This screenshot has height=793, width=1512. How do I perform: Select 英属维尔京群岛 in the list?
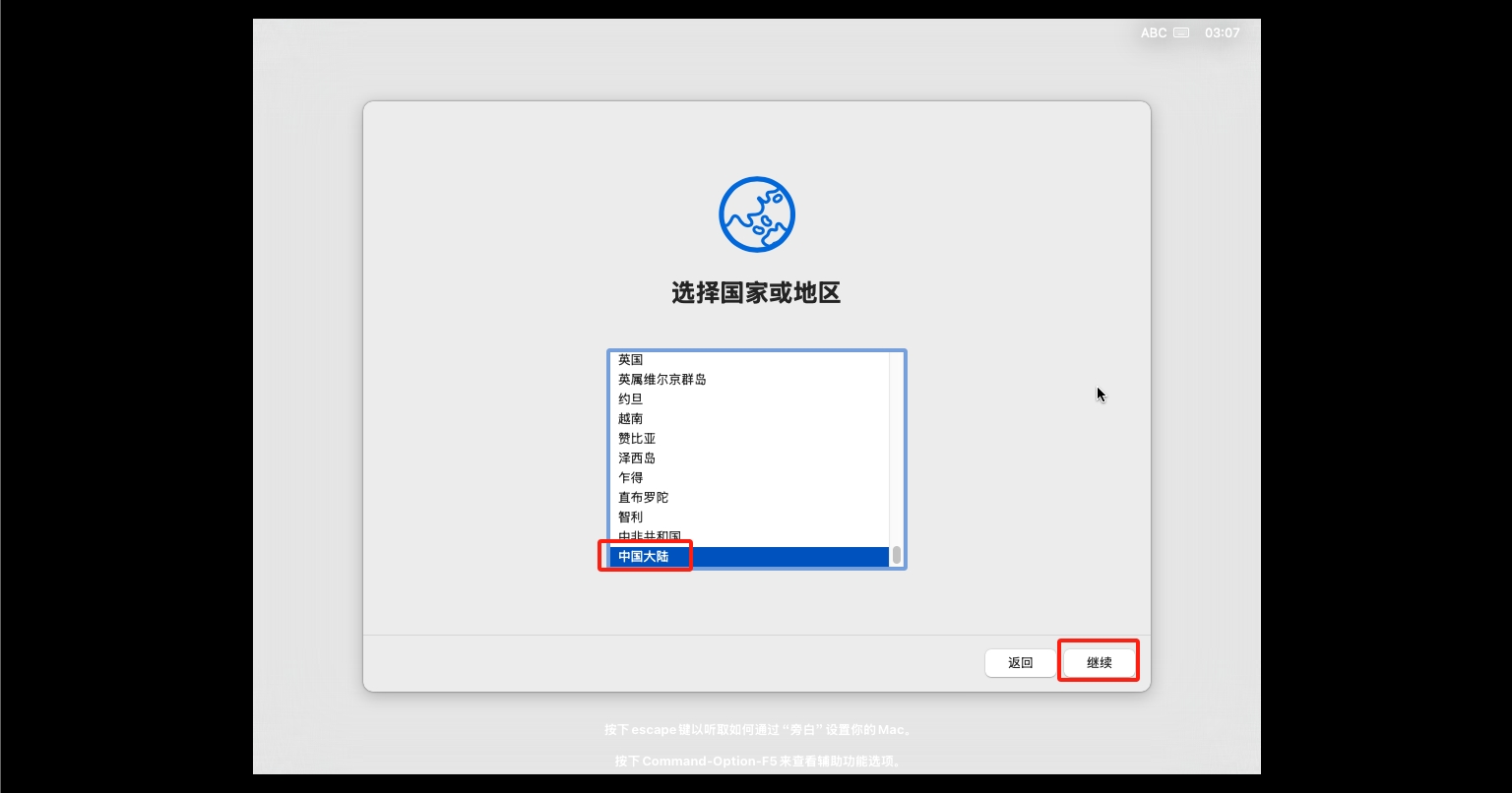pos(749,380)
